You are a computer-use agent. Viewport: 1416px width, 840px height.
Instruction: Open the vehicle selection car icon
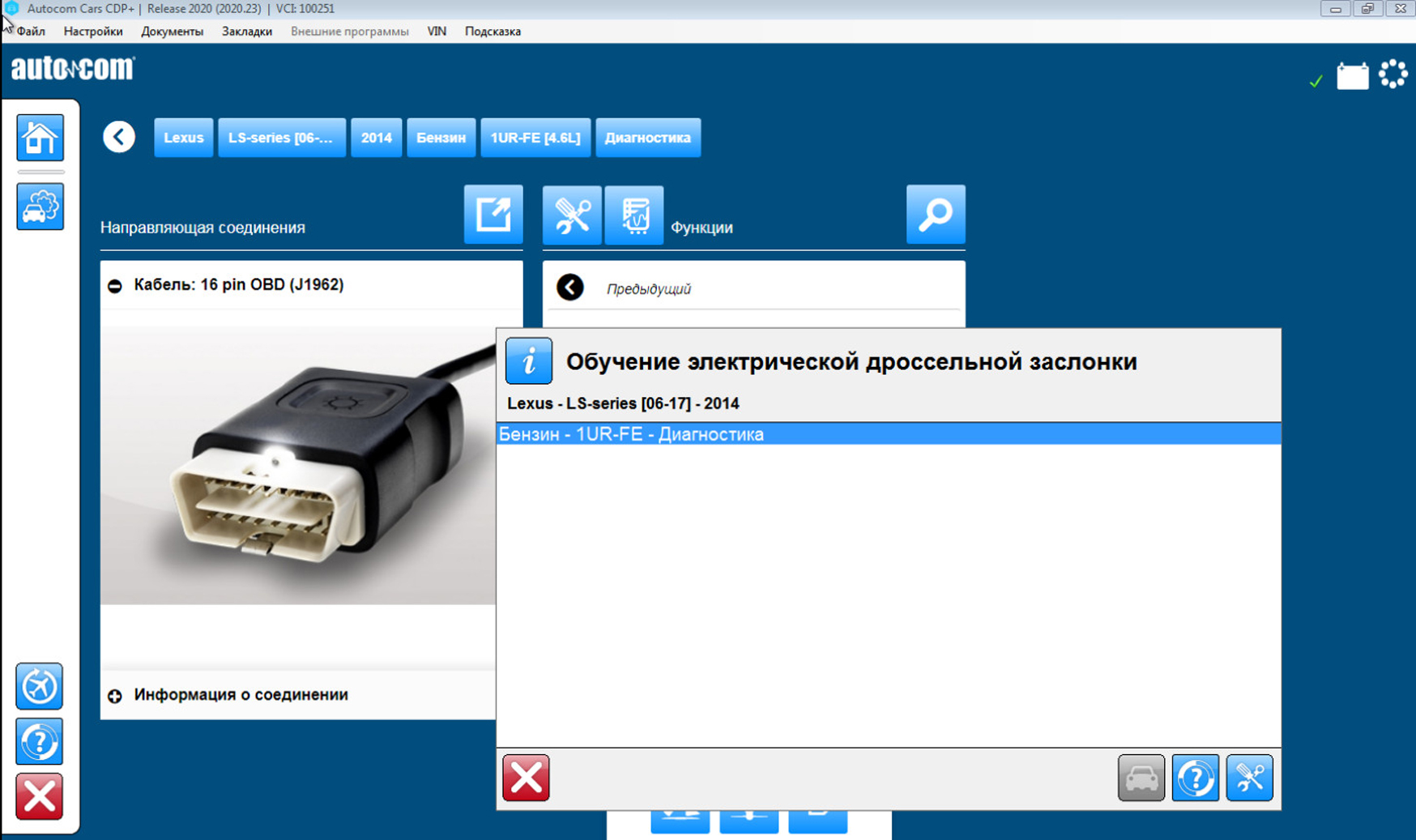[x=40, y=207]
